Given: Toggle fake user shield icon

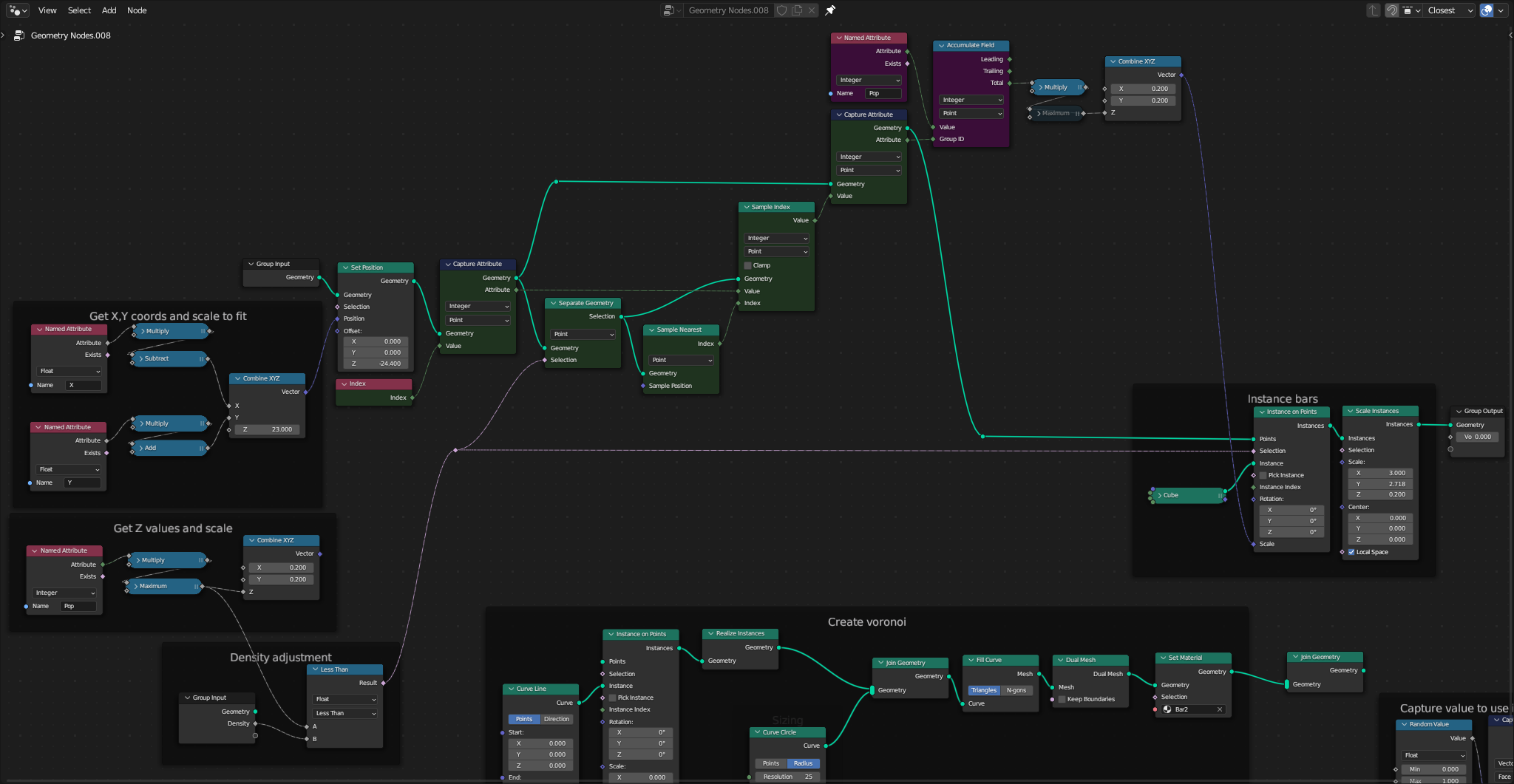Looking at the screenshot, I should coord(781,10).
